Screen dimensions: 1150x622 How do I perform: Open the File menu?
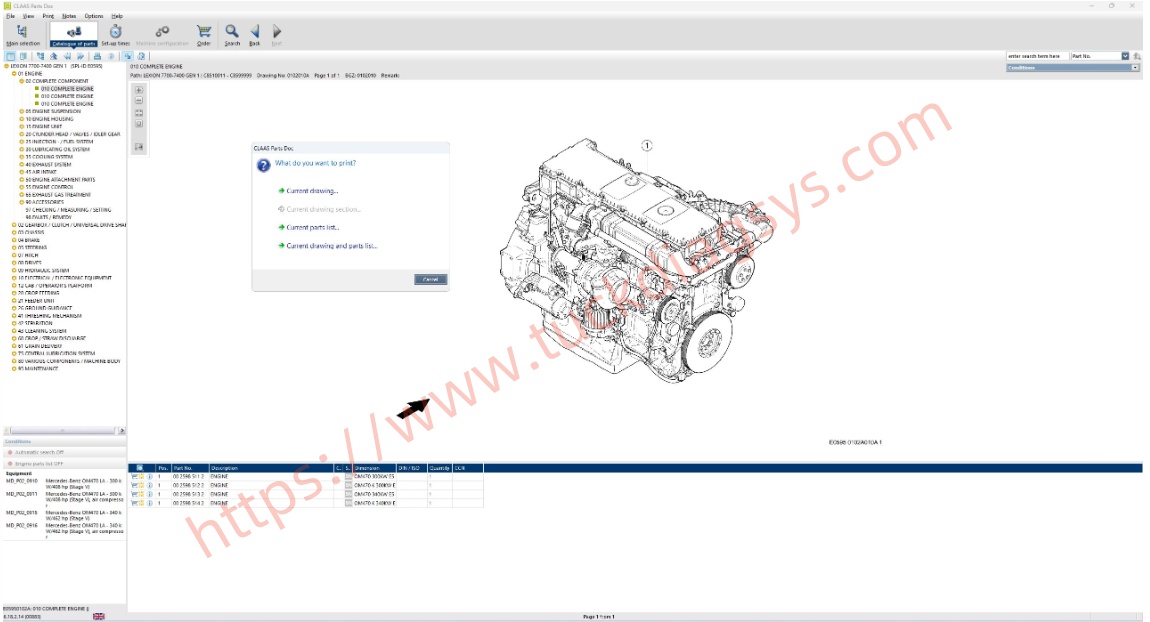[x=10, y=16]
